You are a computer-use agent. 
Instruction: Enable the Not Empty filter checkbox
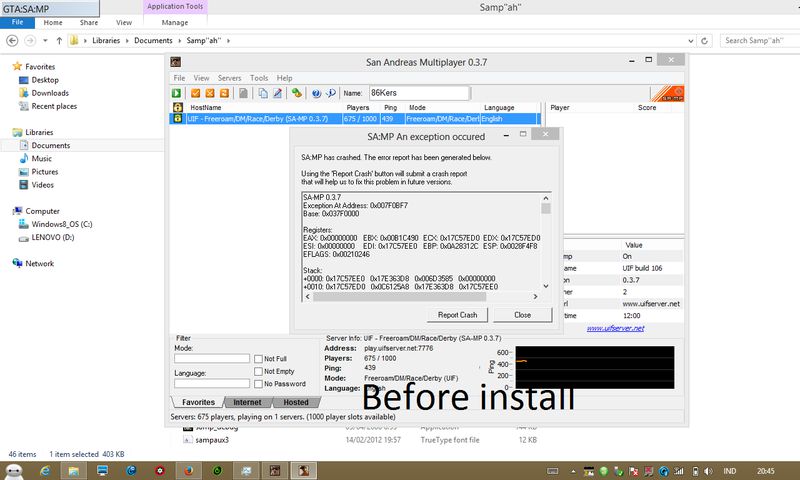point(258,371)
